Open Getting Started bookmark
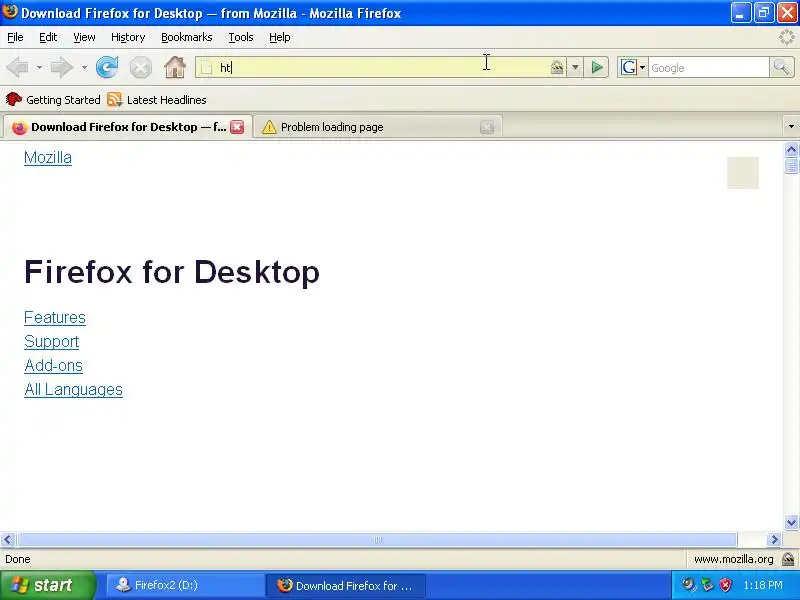This screenshot has width=800, height=600. pyautogui.click(x=53, y=99)
